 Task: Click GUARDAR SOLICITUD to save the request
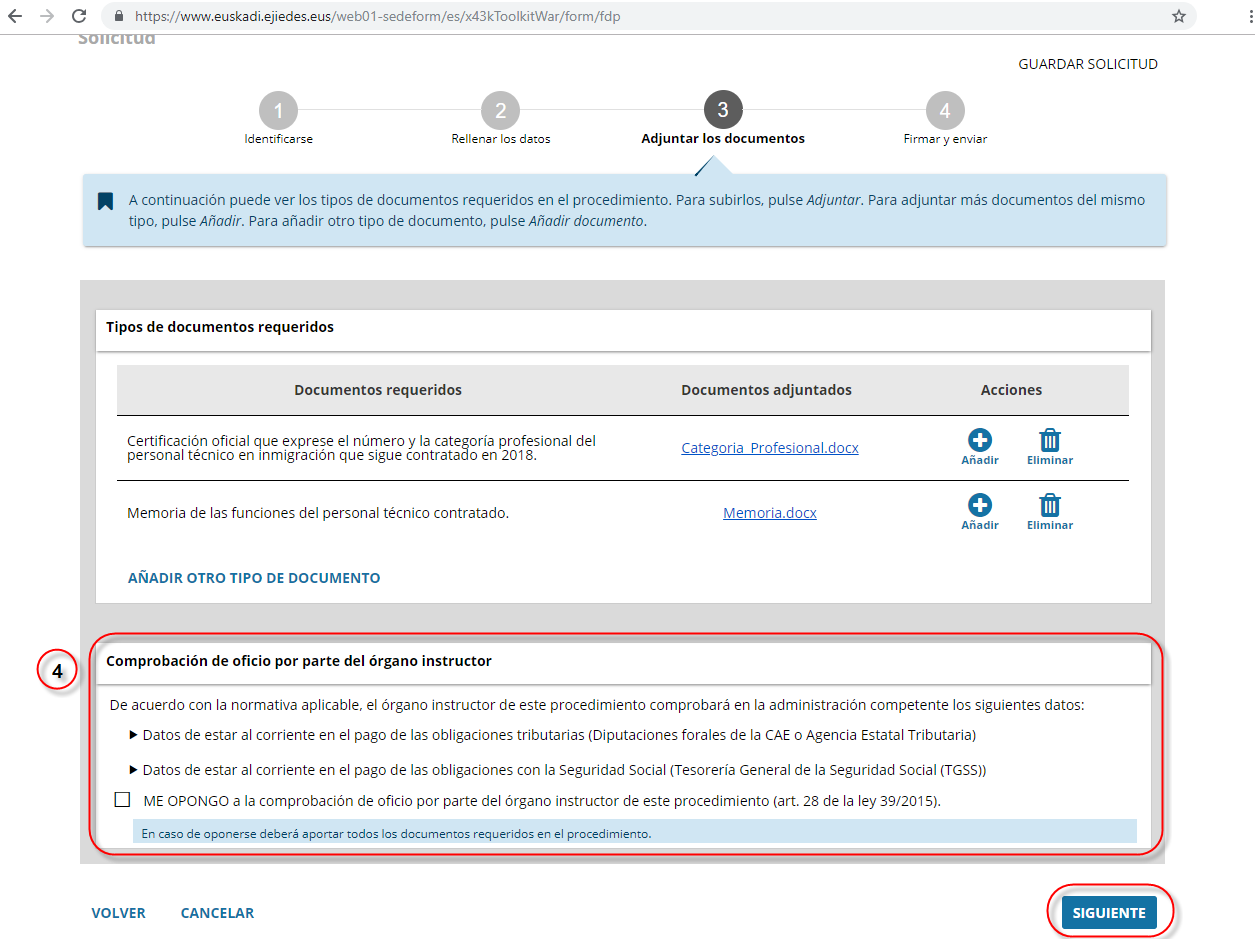[x=1087, y=64]
